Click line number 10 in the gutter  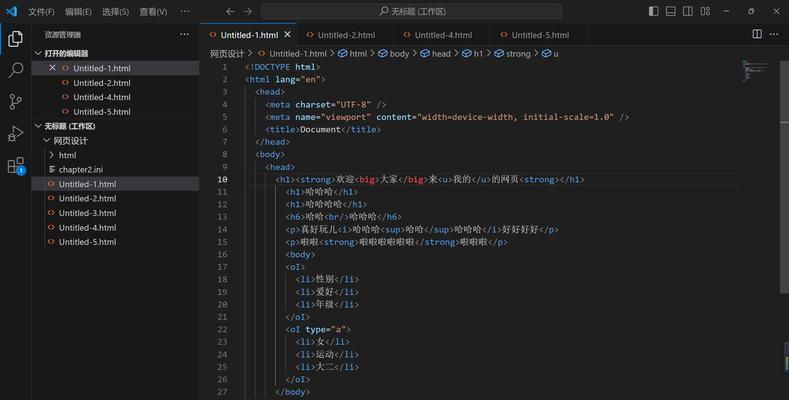[222, 179]
